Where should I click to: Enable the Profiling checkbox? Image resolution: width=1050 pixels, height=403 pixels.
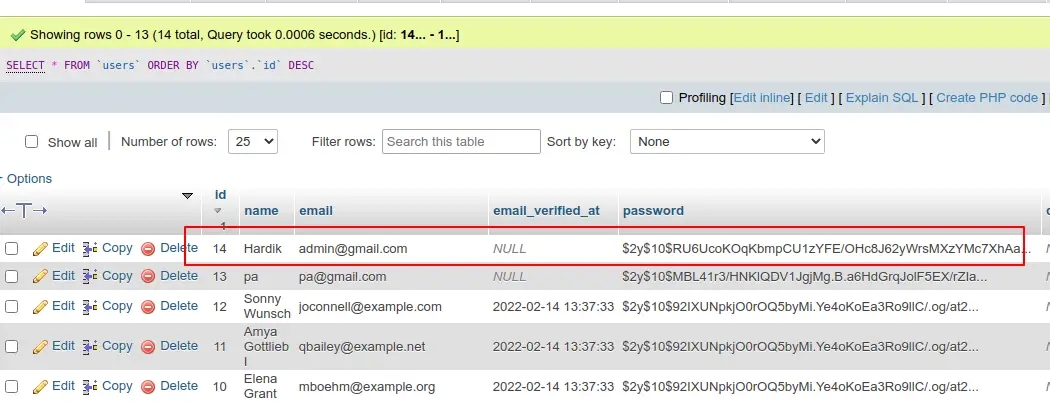pos(667,98)
